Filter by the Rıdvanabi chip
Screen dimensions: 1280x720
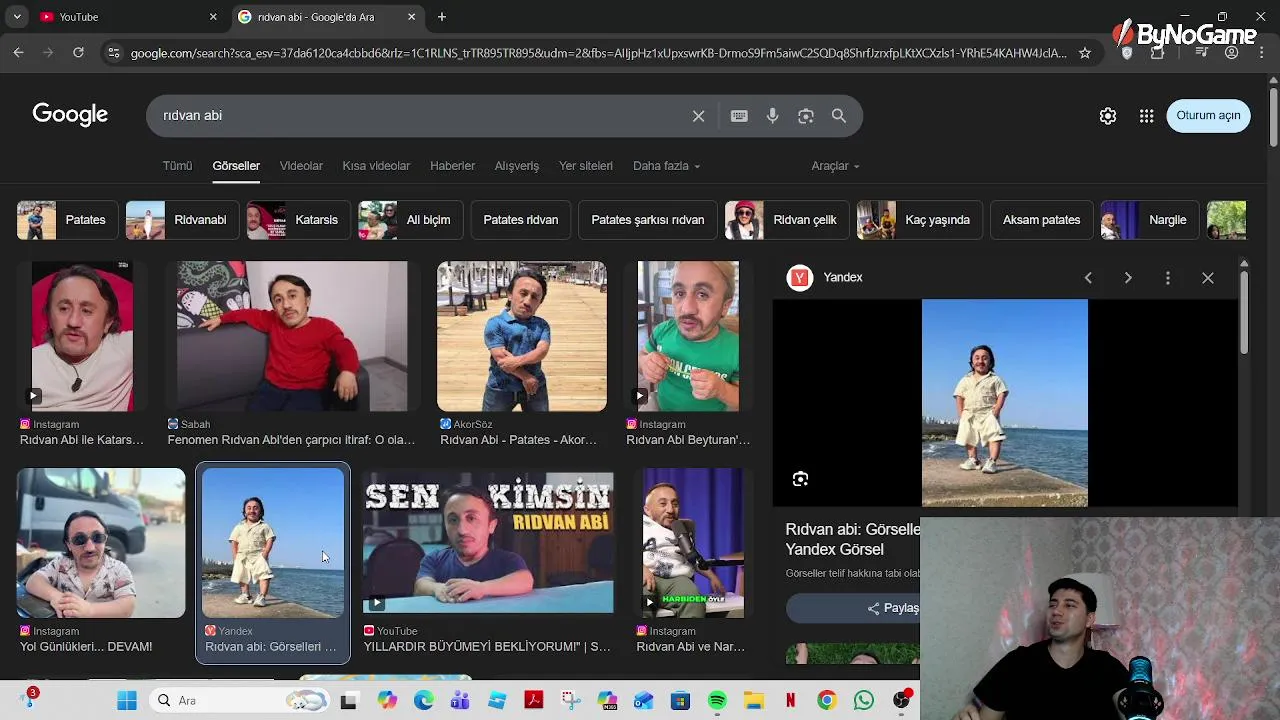[181, 220]
